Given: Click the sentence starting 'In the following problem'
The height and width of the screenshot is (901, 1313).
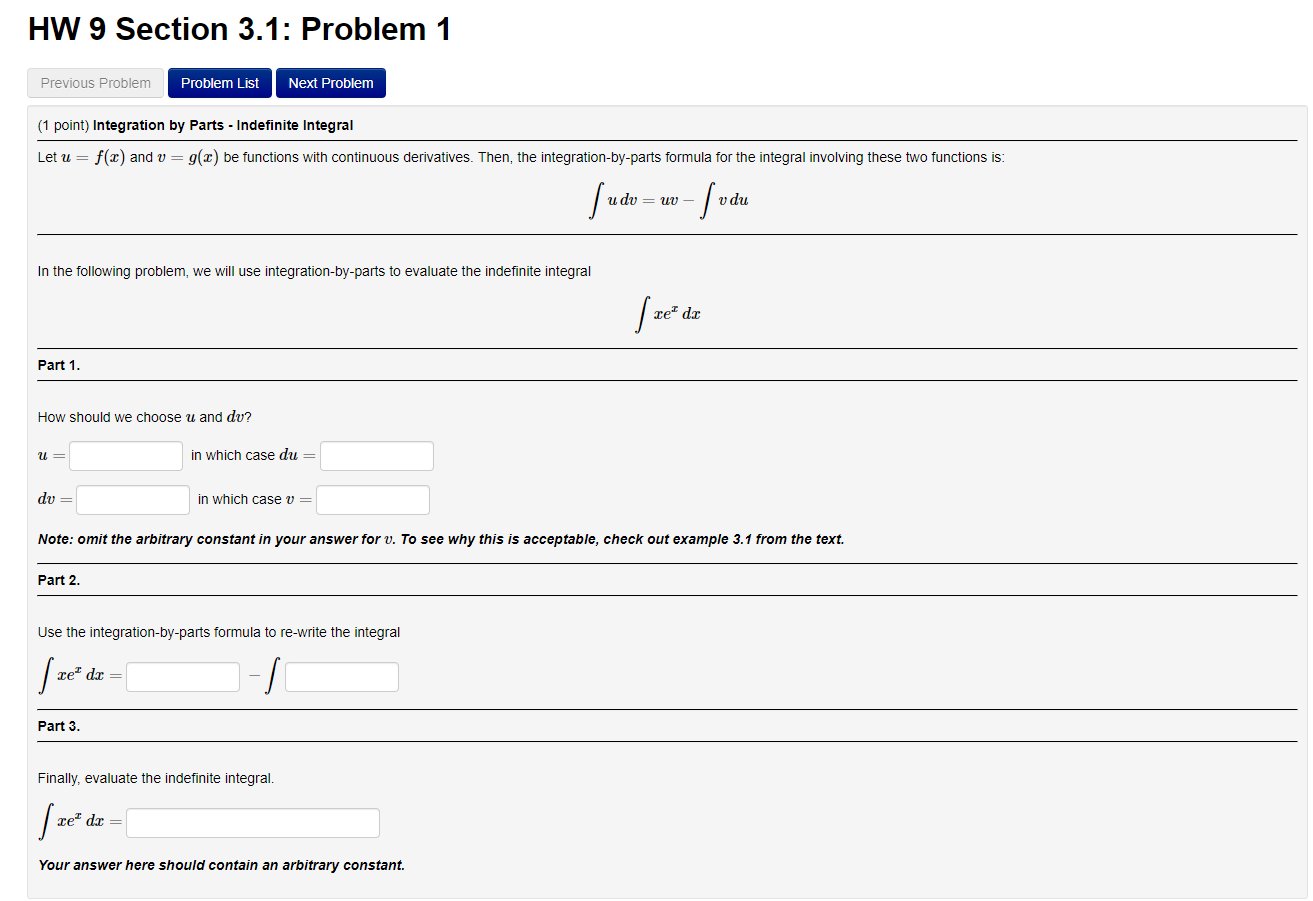Looking at the screenshot, I should (x=314, y=271).
